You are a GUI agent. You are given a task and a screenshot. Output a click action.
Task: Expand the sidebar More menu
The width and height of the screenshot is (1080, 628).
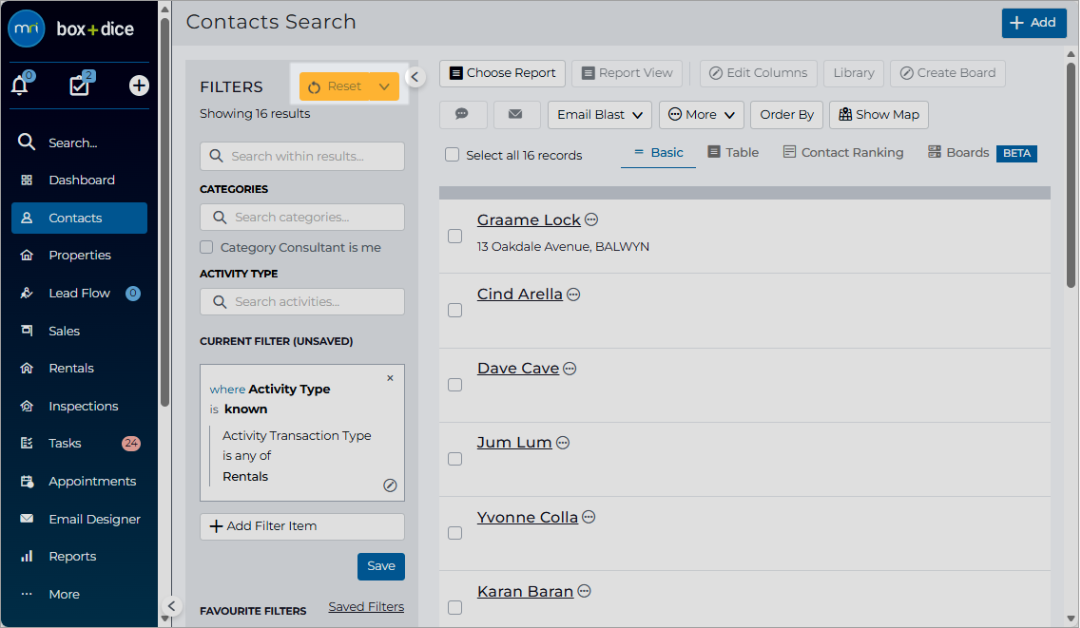pyautogui.click(x=79, y=594)
